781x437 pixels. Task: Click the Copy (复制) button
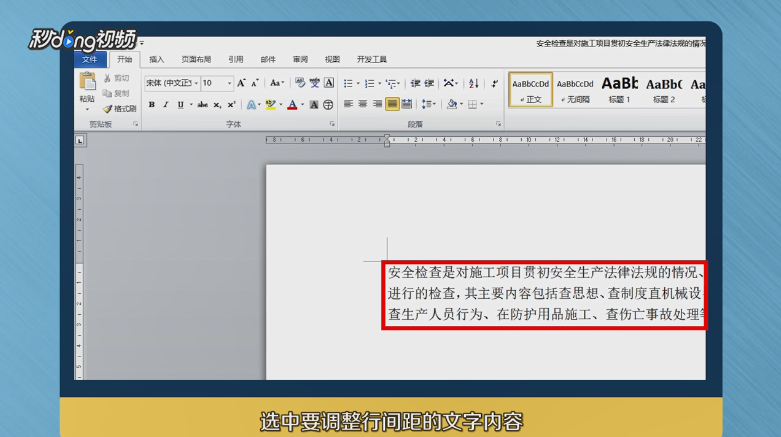tap(116, 93)
